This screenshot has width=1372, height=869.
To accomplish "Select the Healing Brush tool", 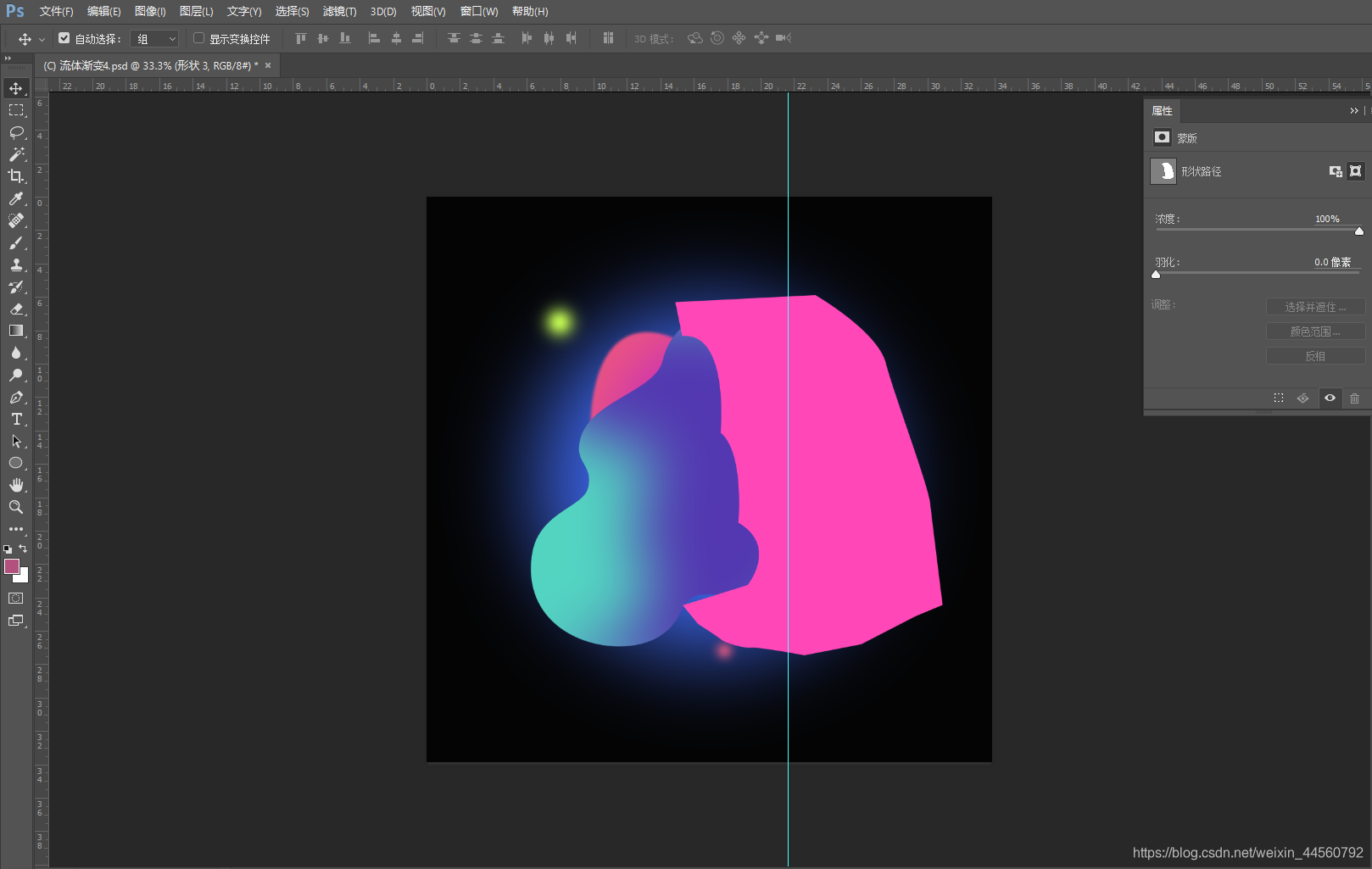I will 16,220.
